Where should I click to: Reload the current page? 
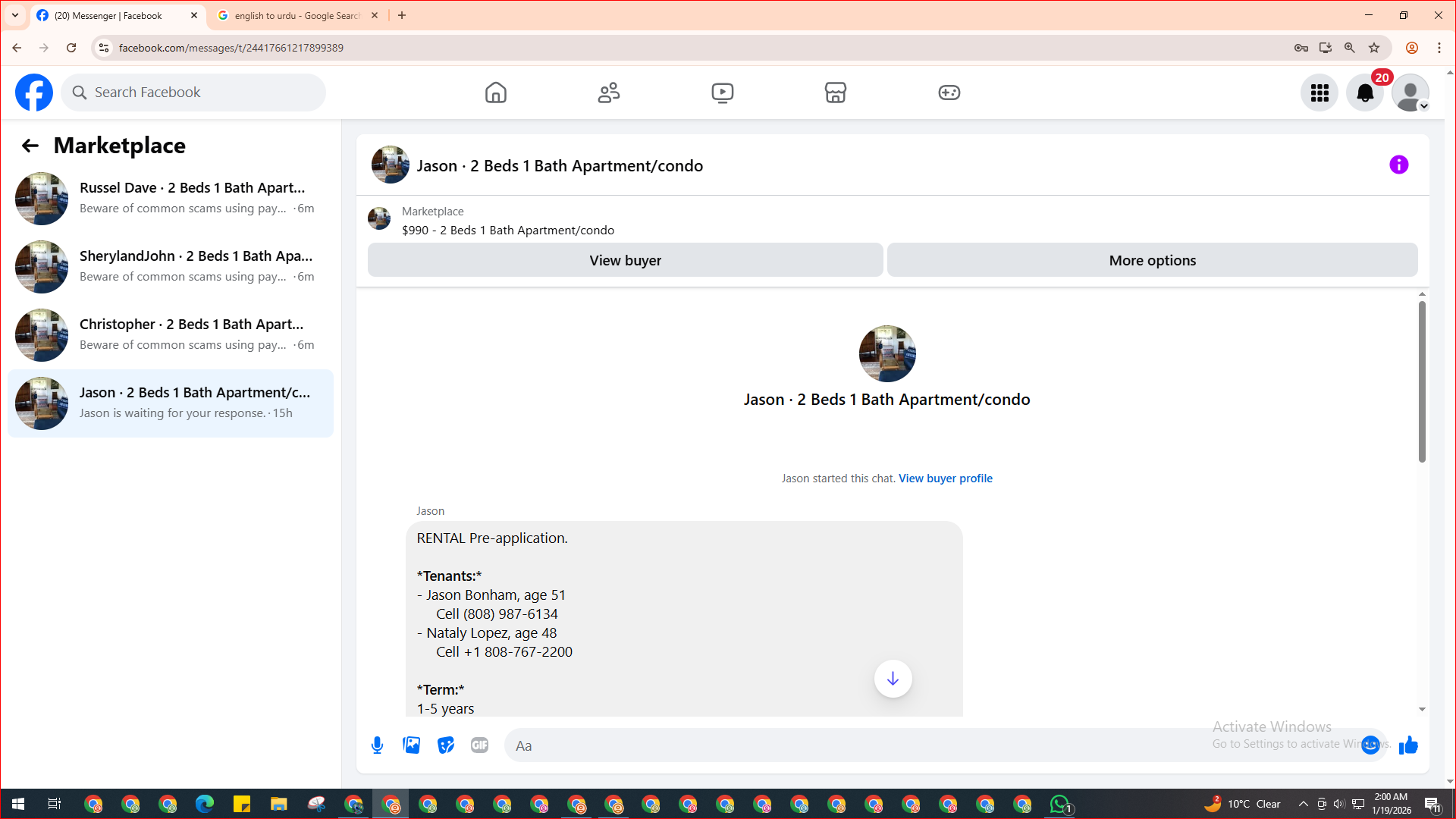[71, 48]
